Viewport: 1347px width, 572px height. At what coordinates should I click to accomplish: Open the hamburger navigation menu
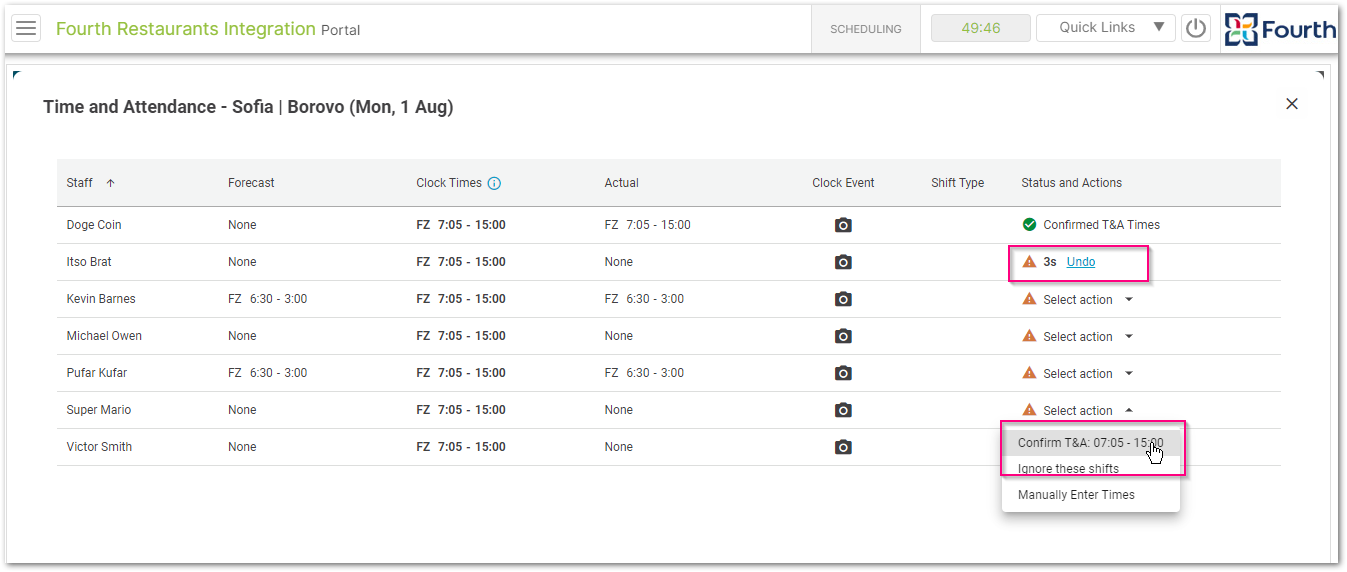pos(26,28)
